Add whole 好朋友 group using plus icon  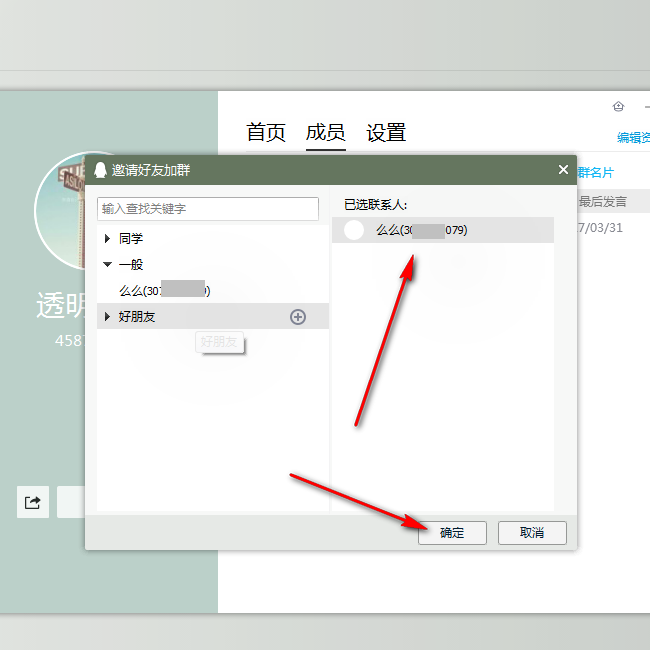point(298,317)
